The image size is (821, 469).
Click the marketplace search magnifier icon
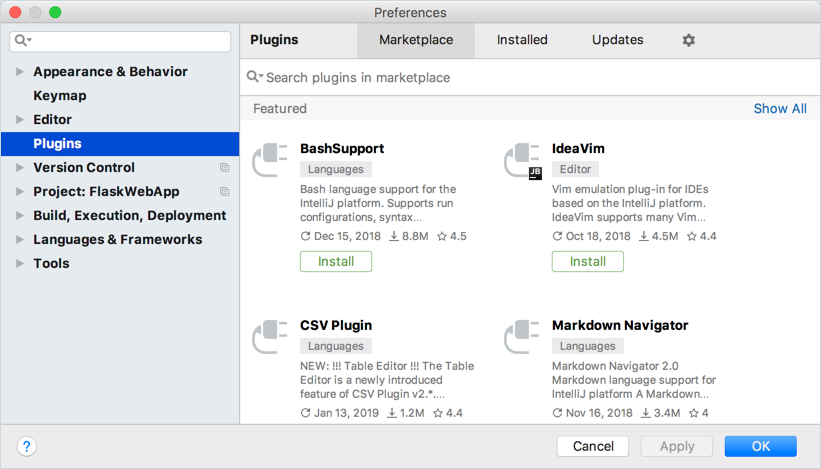(x=254, y=77)
